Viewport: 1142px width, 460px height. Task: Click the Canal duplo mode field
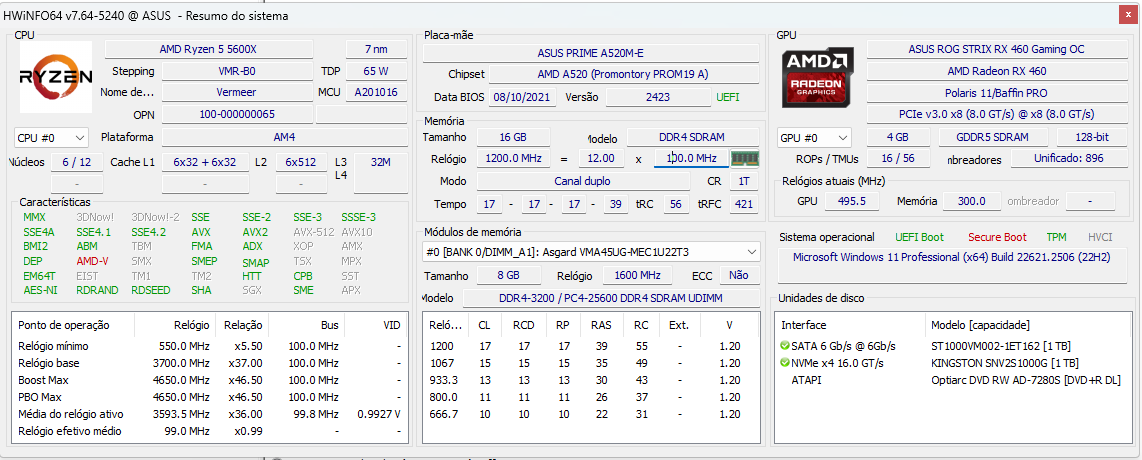click(582, 181)
